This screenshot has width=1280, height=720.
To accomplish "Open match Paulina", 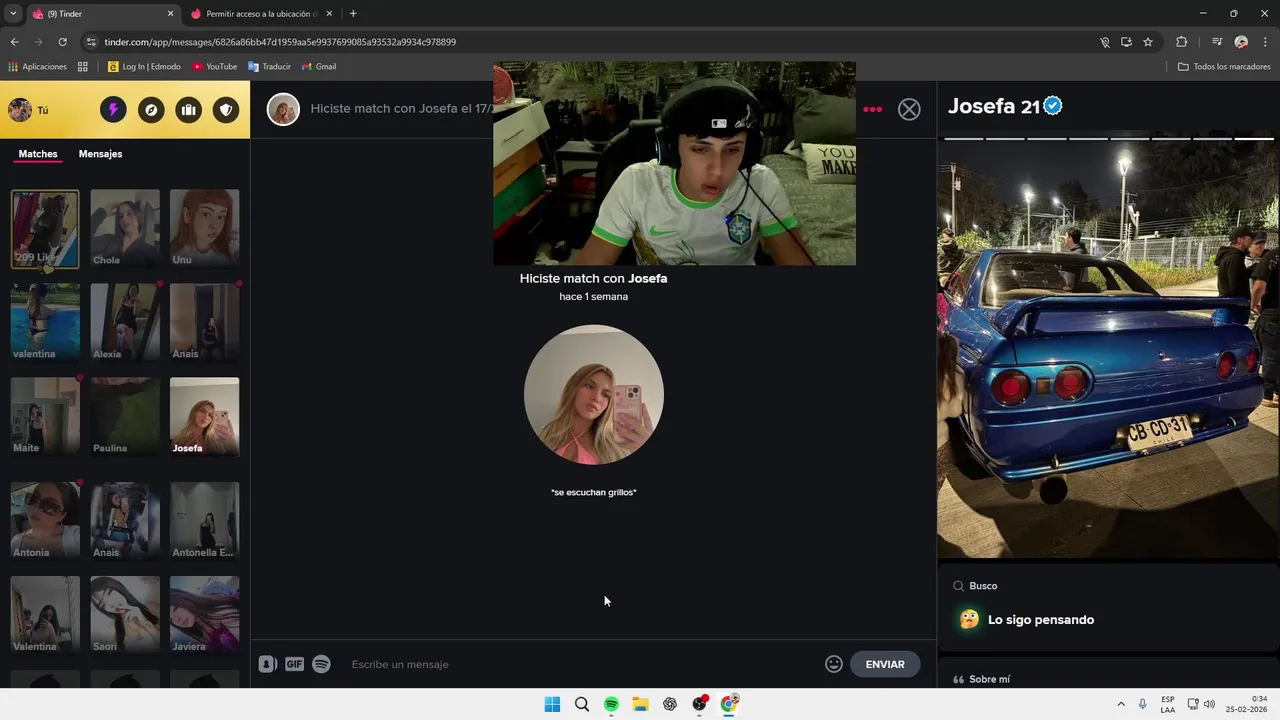I will tap(125, 416).
